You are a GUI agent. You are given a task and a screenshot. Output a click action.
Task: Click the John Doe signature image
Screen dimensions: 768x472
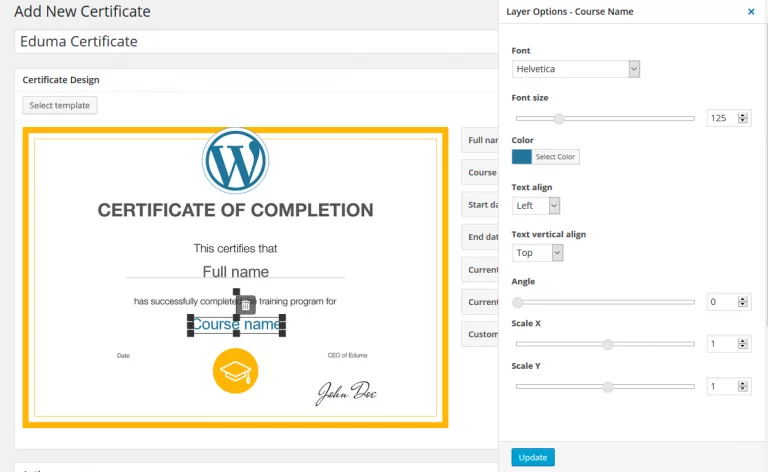pyautogui.click(x=346, y=392)
